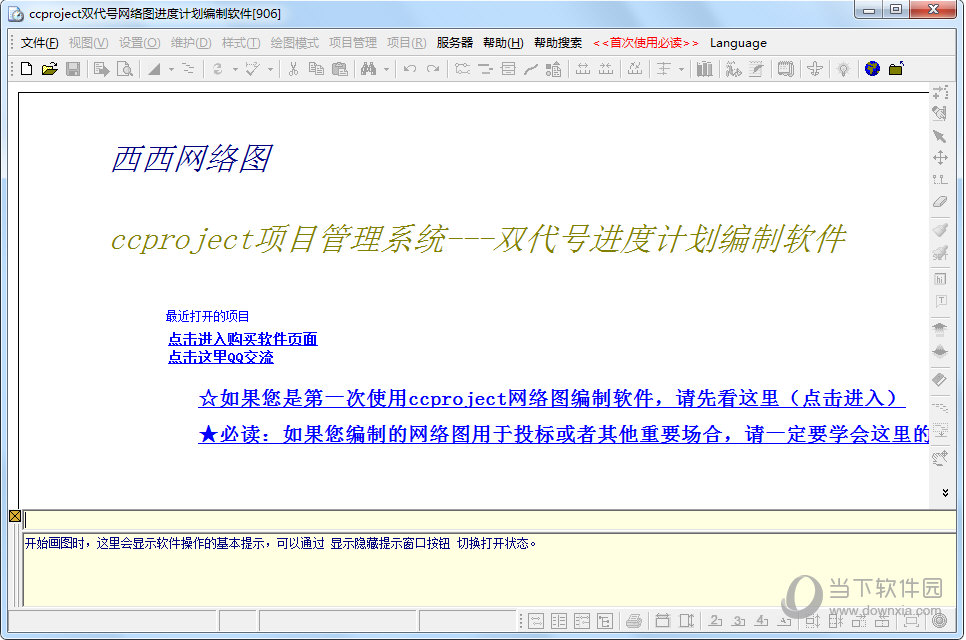This screenshot has width=966, height=640.
Task: Click the tree structure view icon in bottom toolbar
Action: click(605, 621)
